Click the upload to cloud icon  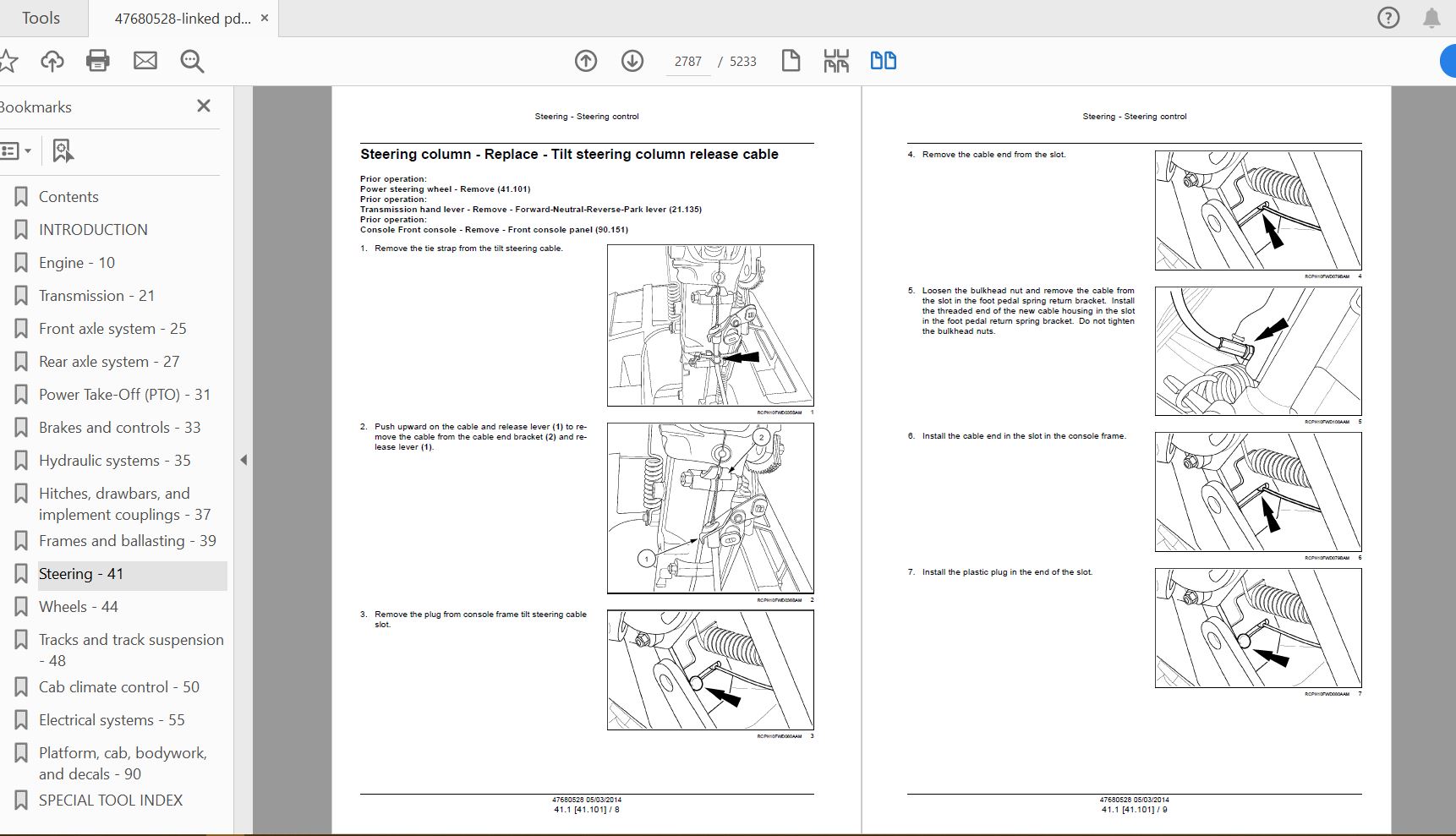[52, 61]
